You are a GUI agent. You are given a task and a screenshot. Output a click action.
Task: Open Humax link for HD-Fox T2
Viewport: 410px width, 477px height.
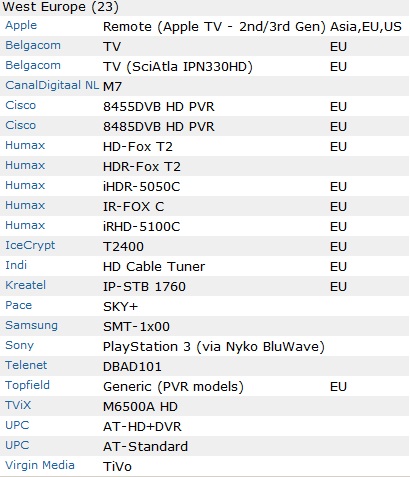(25, 145)
